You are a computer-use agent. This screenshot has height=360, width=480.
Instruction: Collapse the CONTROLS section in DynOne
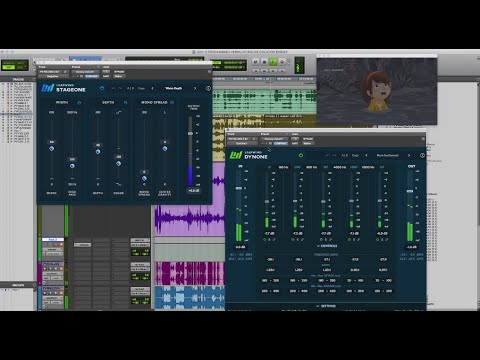pyautogui.click(x=327, y=246)
